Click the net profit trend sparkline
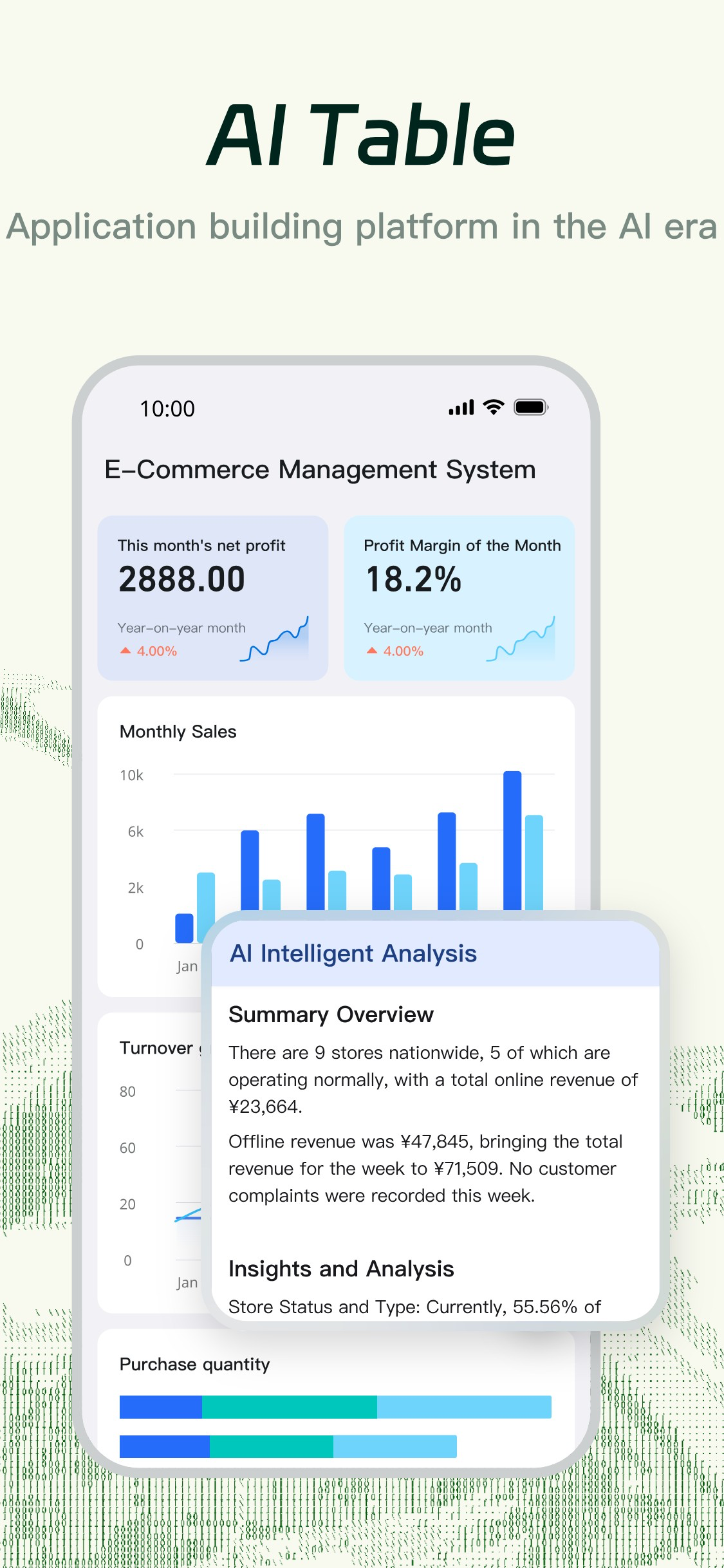This screenshot has height=1568, width=724. click(275, 639)
